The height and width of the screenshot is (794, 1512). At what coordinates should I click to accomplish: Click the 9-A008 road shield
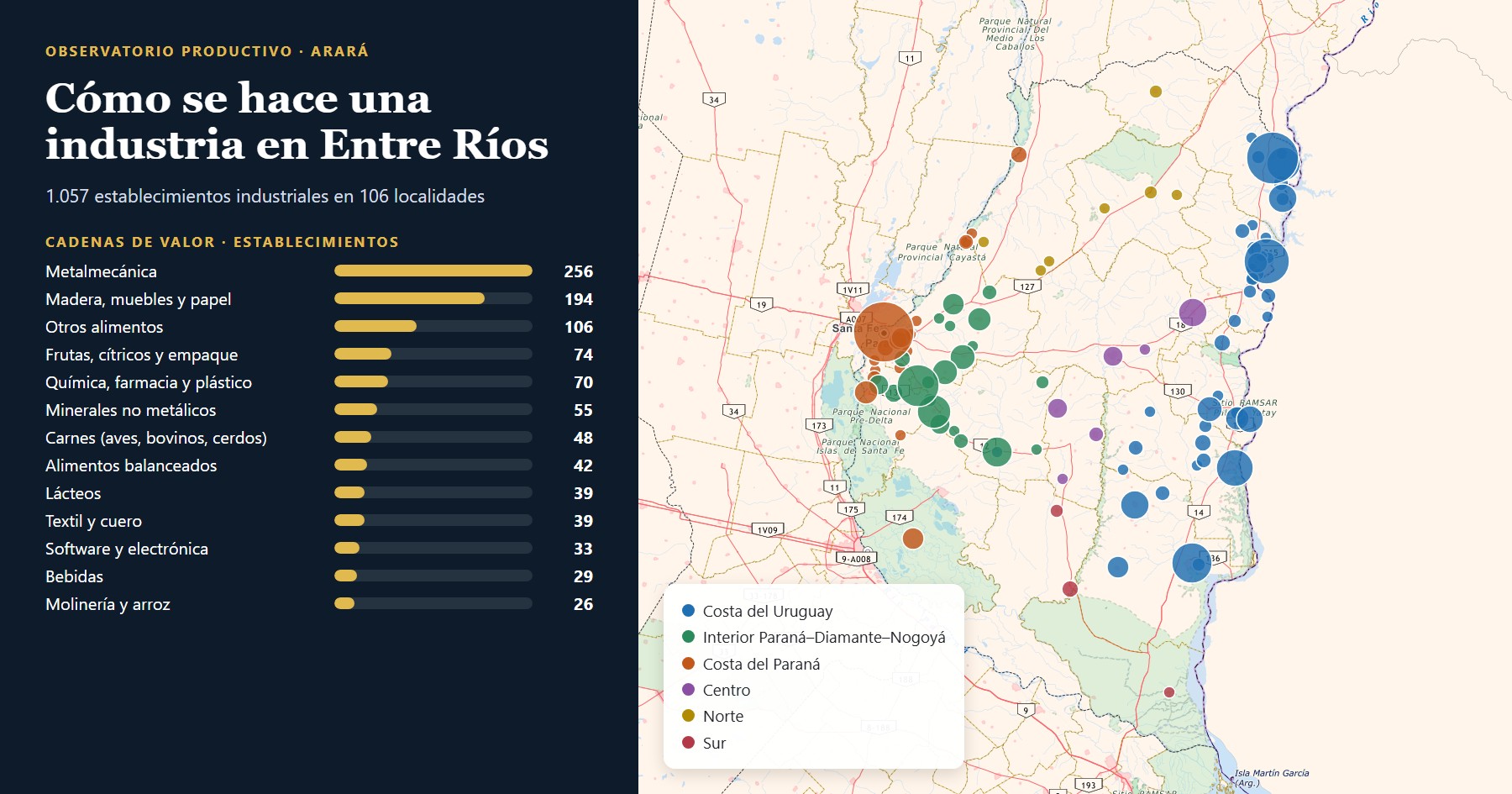click(x=857, y=559)
